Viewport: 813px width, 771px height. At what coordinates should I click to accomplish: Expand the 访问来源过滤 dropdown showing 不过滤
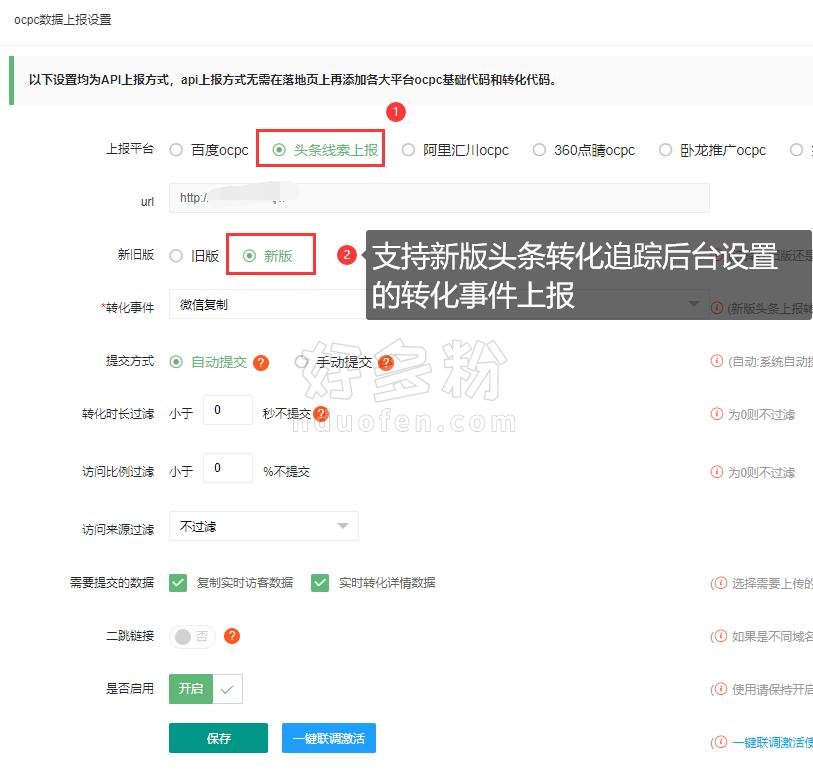[264, 526]
